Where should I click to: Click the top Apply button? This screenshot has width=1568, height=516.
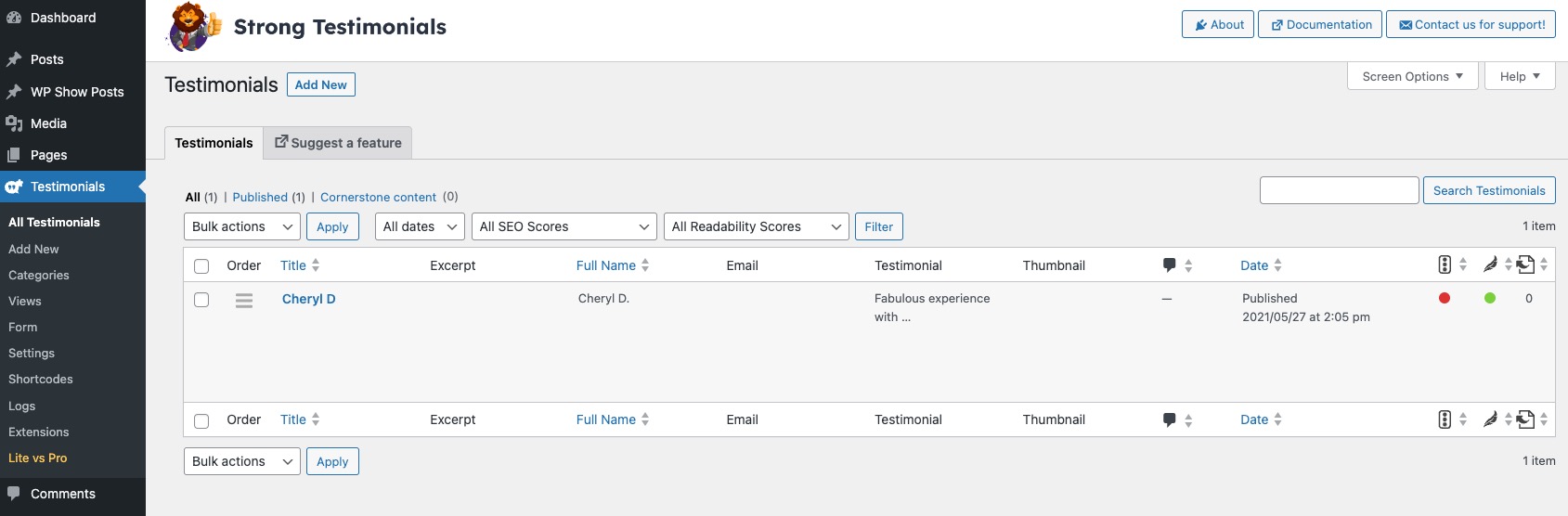tap(332, 226)
